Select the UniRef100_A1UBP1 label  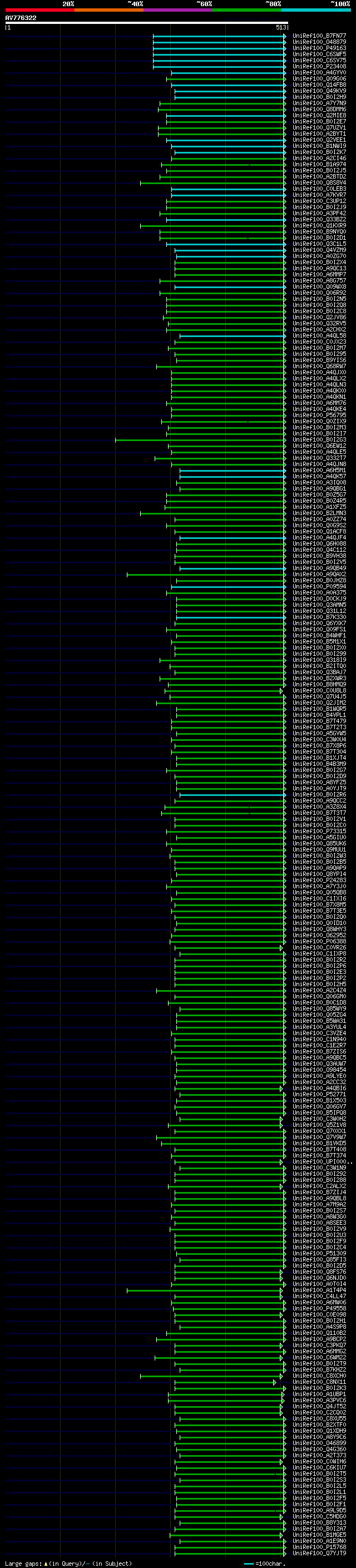[319, 1394]
